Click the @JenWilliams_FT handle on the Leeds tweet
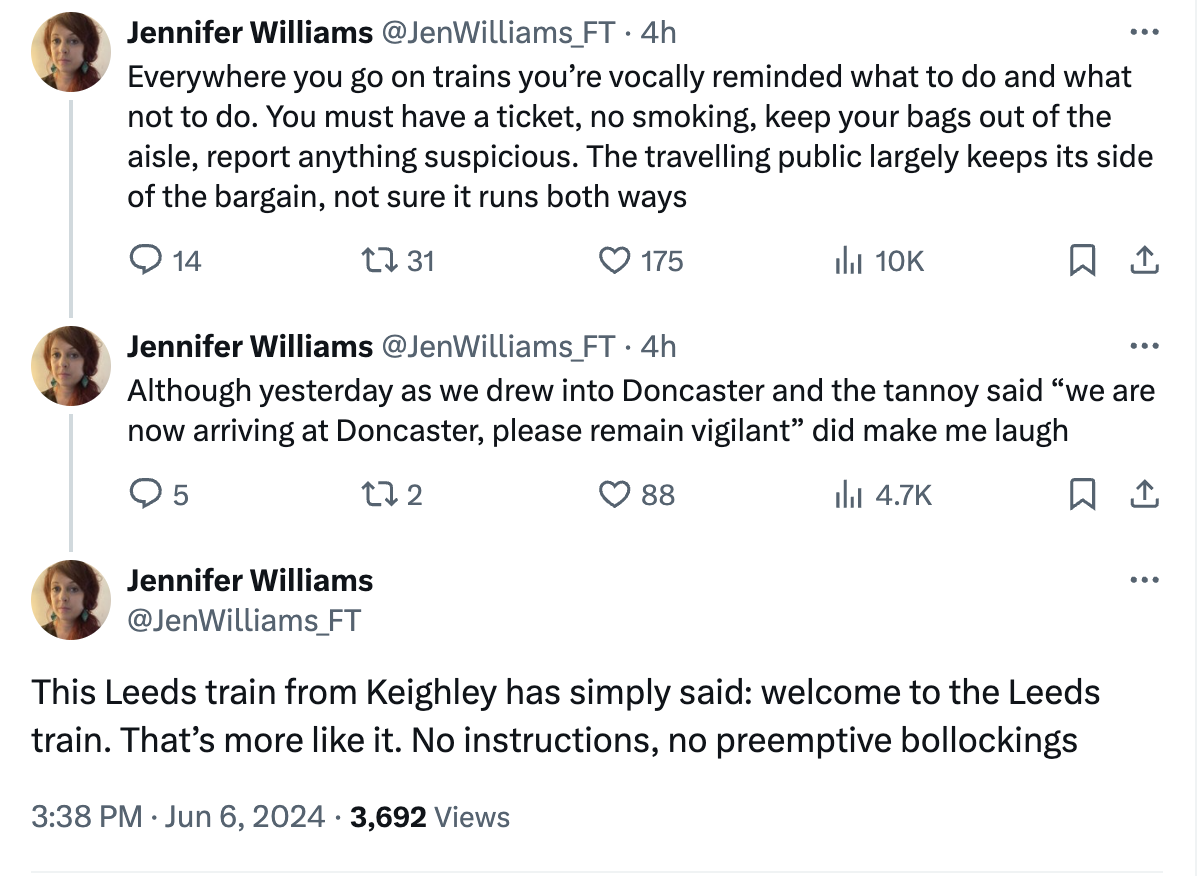Viewport: 1202px width, 876px height. (243, 620)
